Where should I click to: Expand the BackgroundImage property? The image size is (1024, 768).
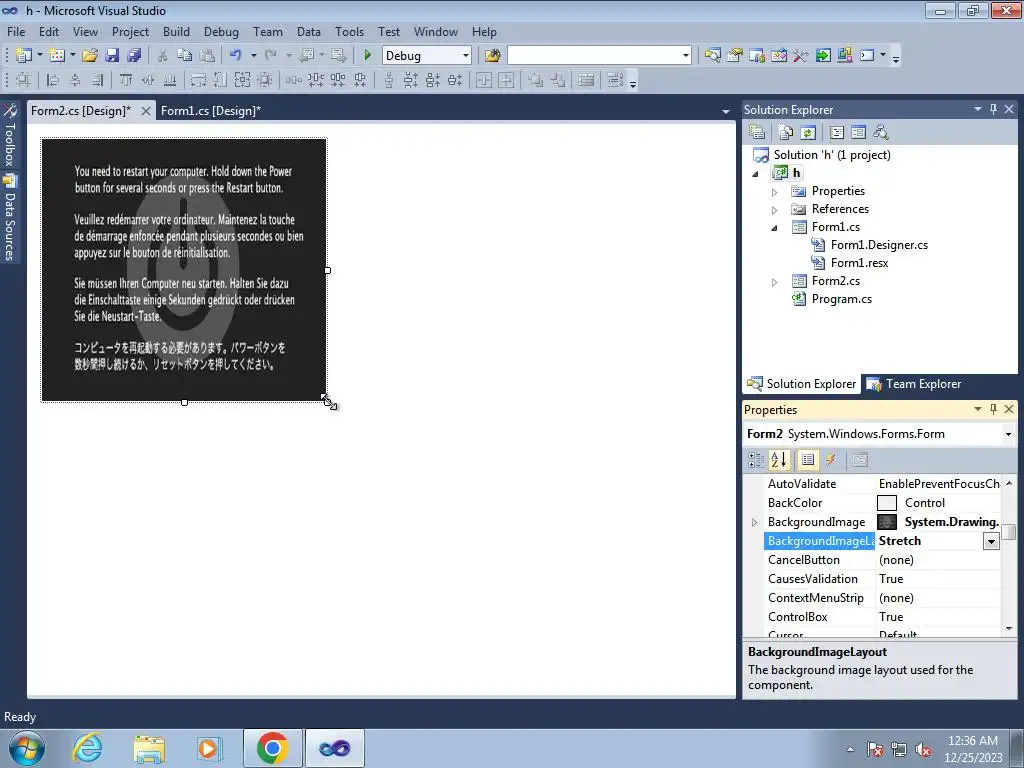(x=754, y=522)
